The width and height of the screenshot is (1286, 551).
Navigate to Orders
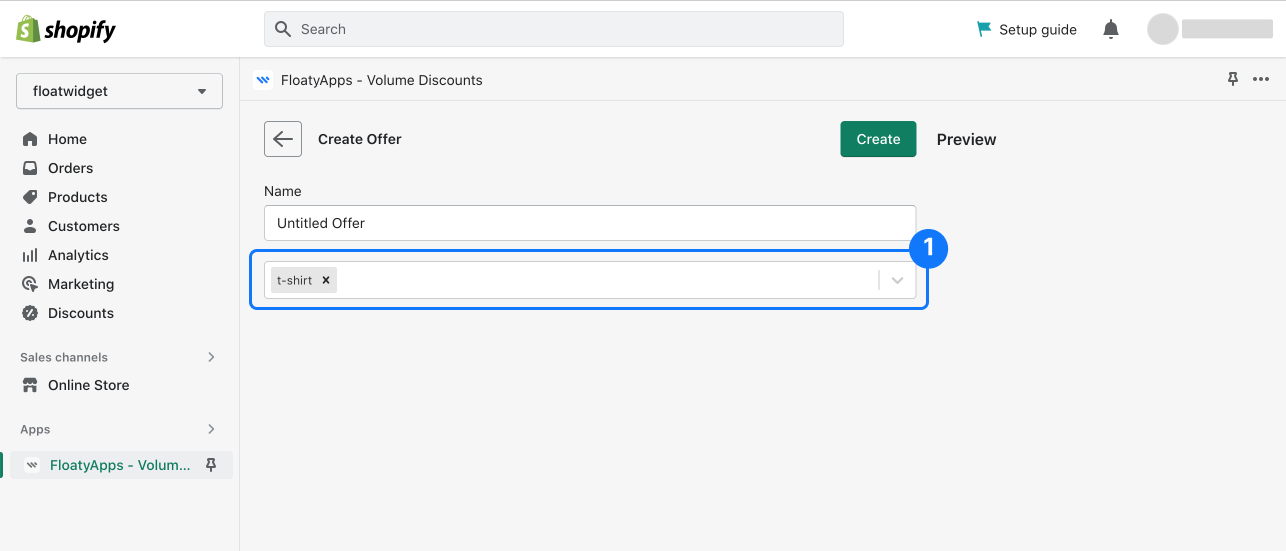pos(70,168)
